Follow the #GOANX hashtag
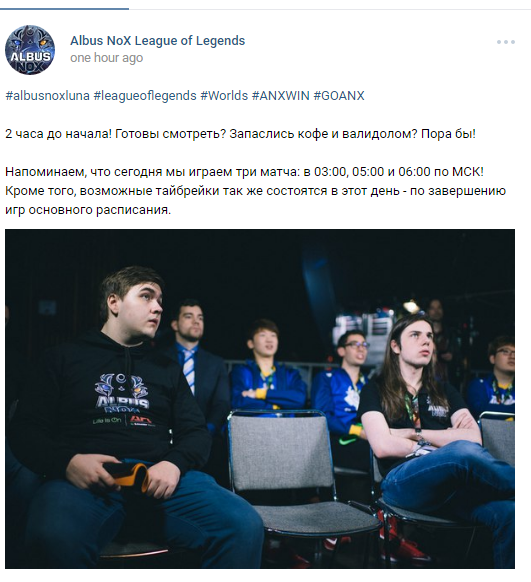The image size is (531, 582). [339, 96]
